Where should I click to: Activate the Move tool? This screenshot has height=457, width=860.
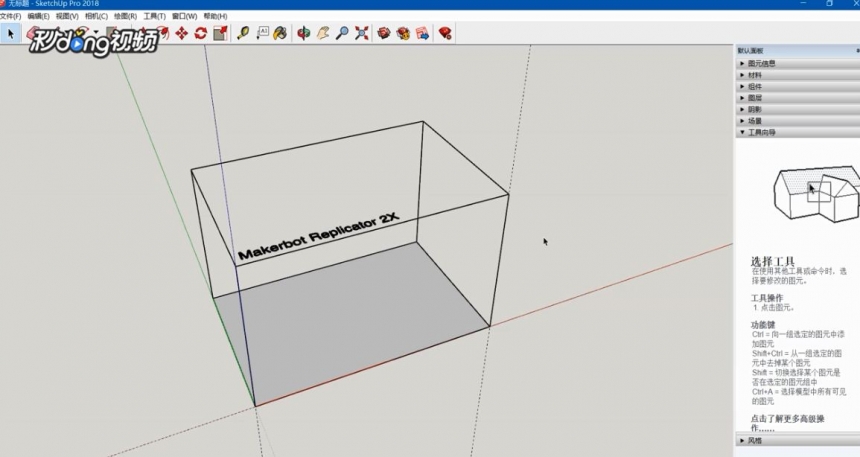tap(182, 33)
